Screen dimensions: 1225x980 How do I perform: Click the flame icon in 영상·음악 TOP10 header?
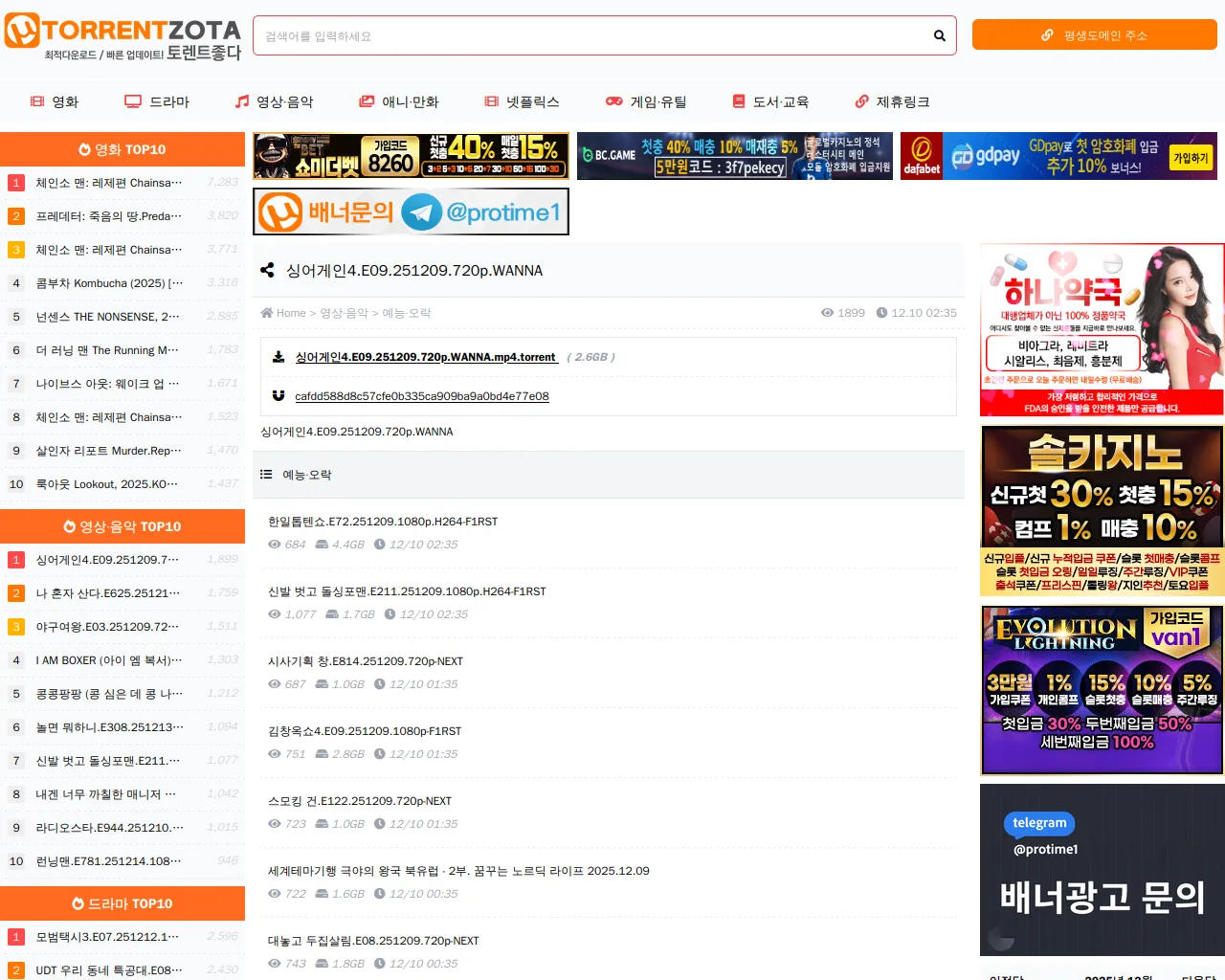(70, 526)
